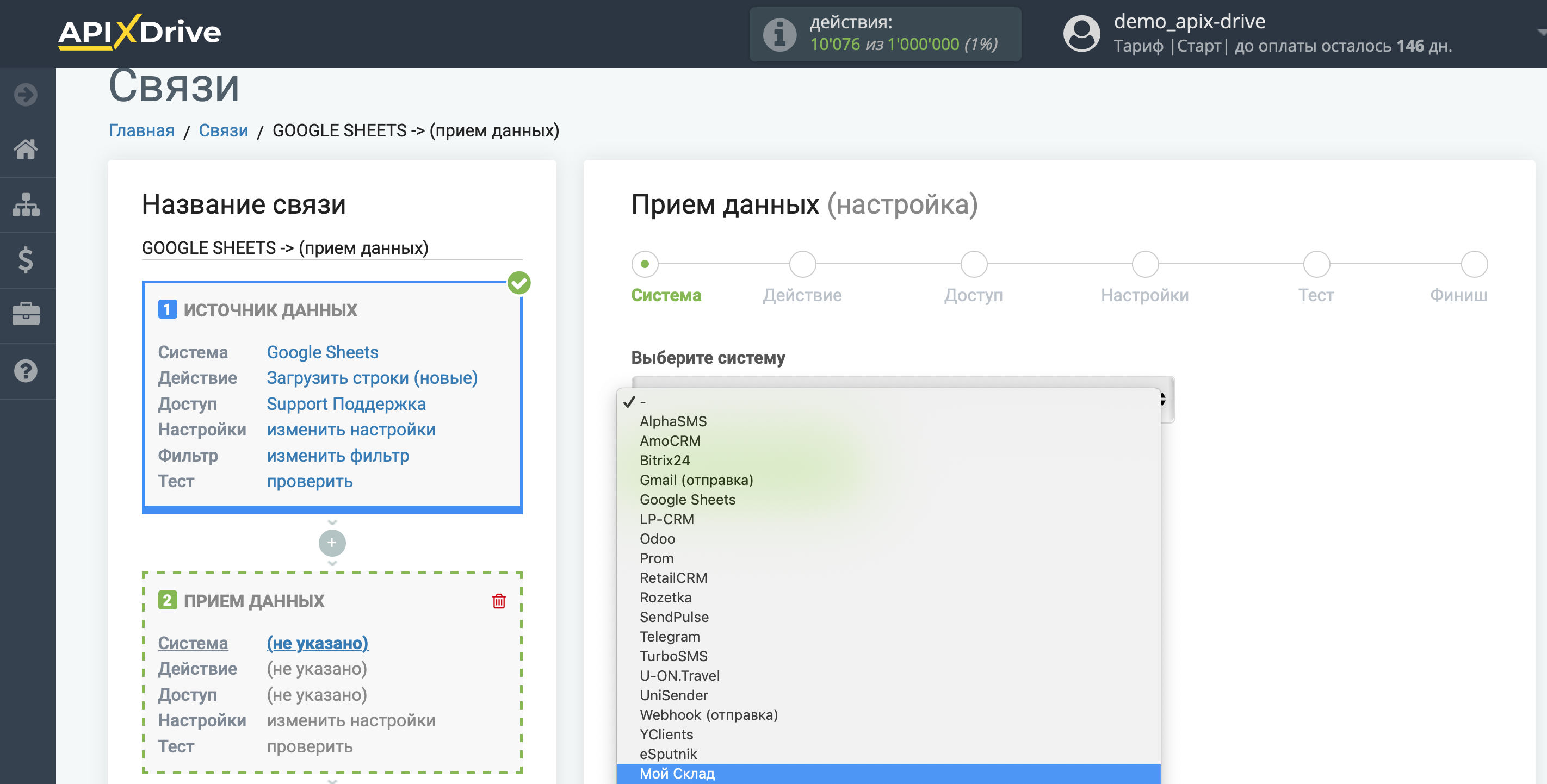Select the Финиш step circle
The image size is (1547, 784).
[x=1474, y=264]
